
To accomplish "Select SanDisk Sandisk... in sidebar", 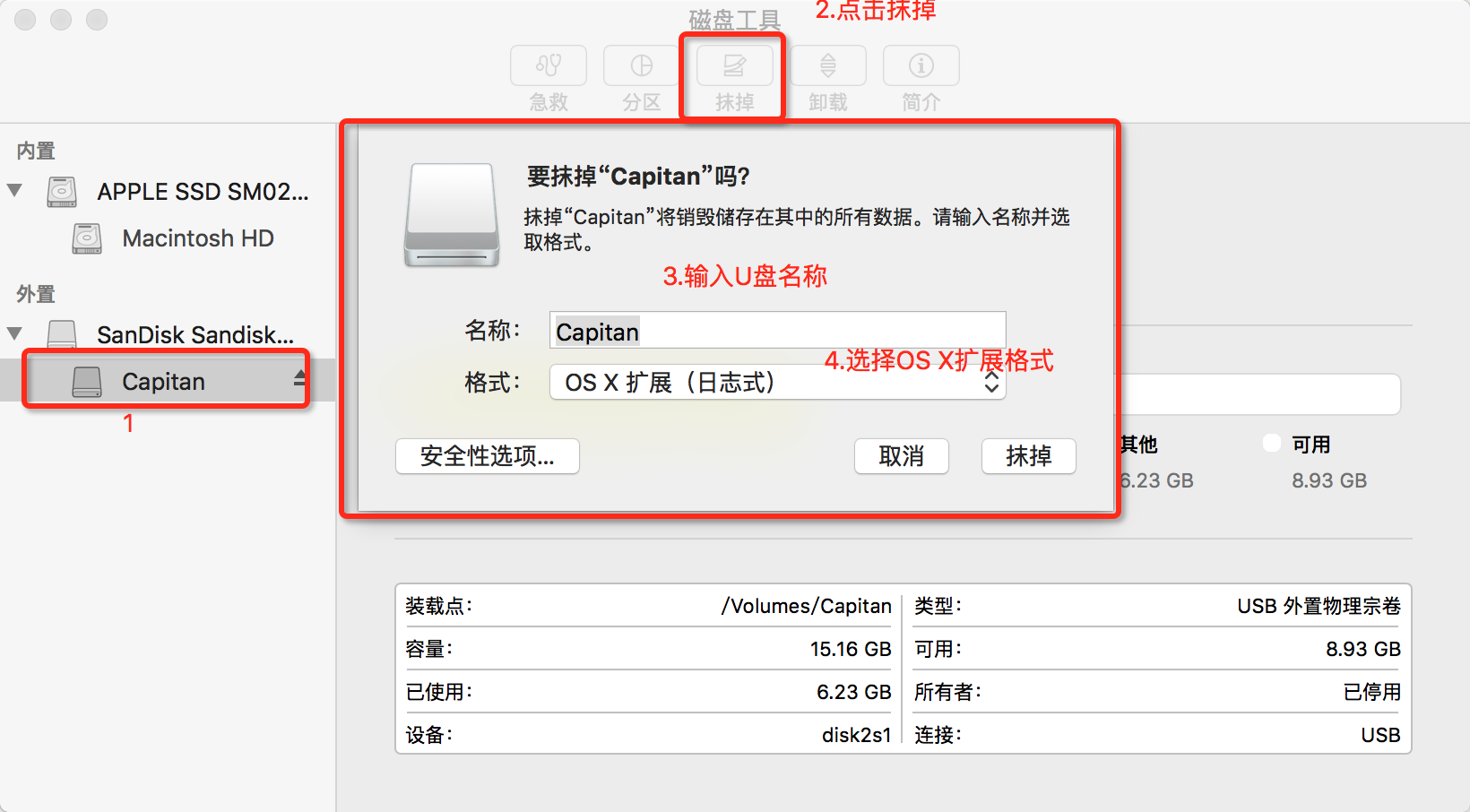I will 195,335.
